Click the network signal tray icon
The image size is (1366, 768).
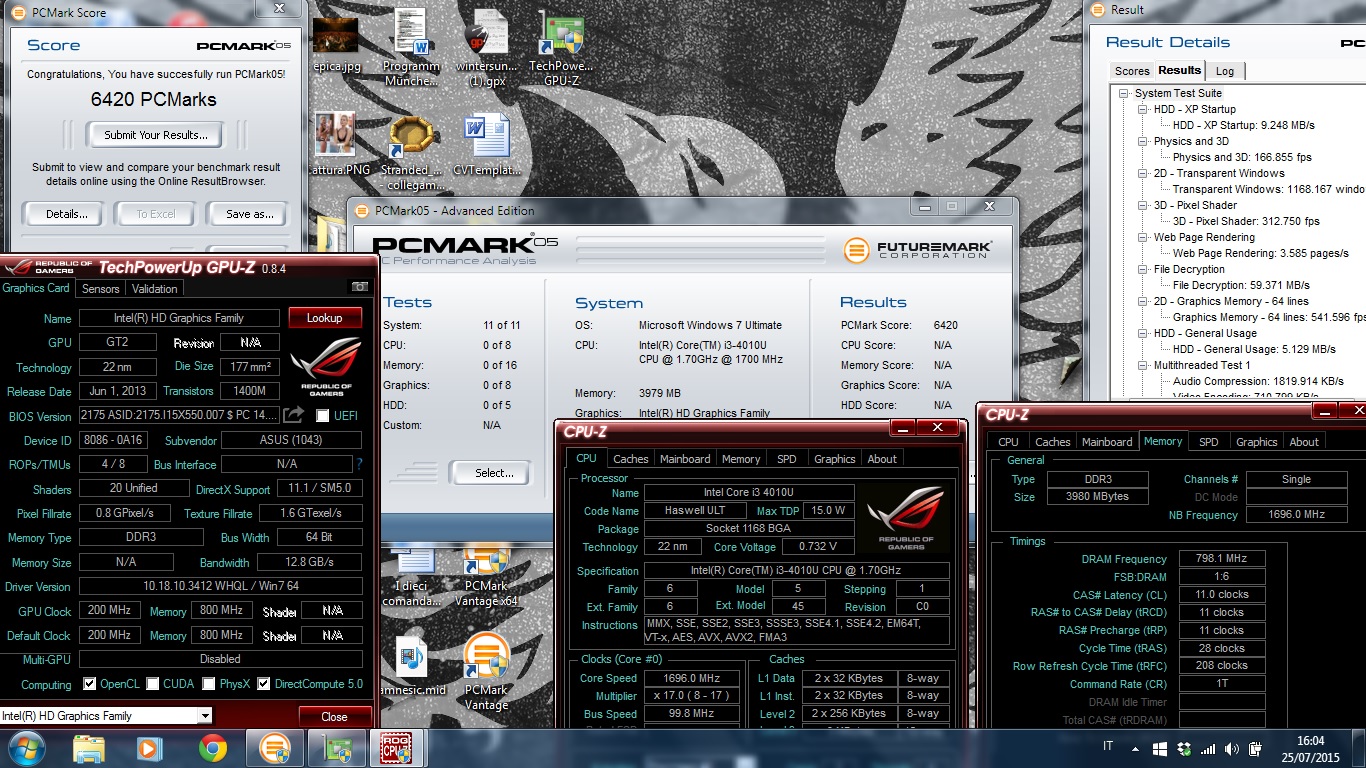(1208, 749)
